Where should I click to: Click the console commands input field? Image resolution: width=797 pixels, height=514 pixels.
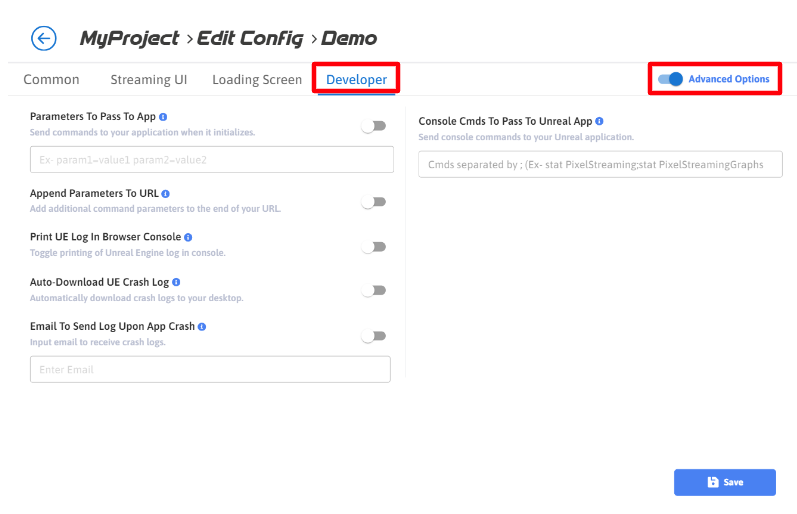point(600,164)
